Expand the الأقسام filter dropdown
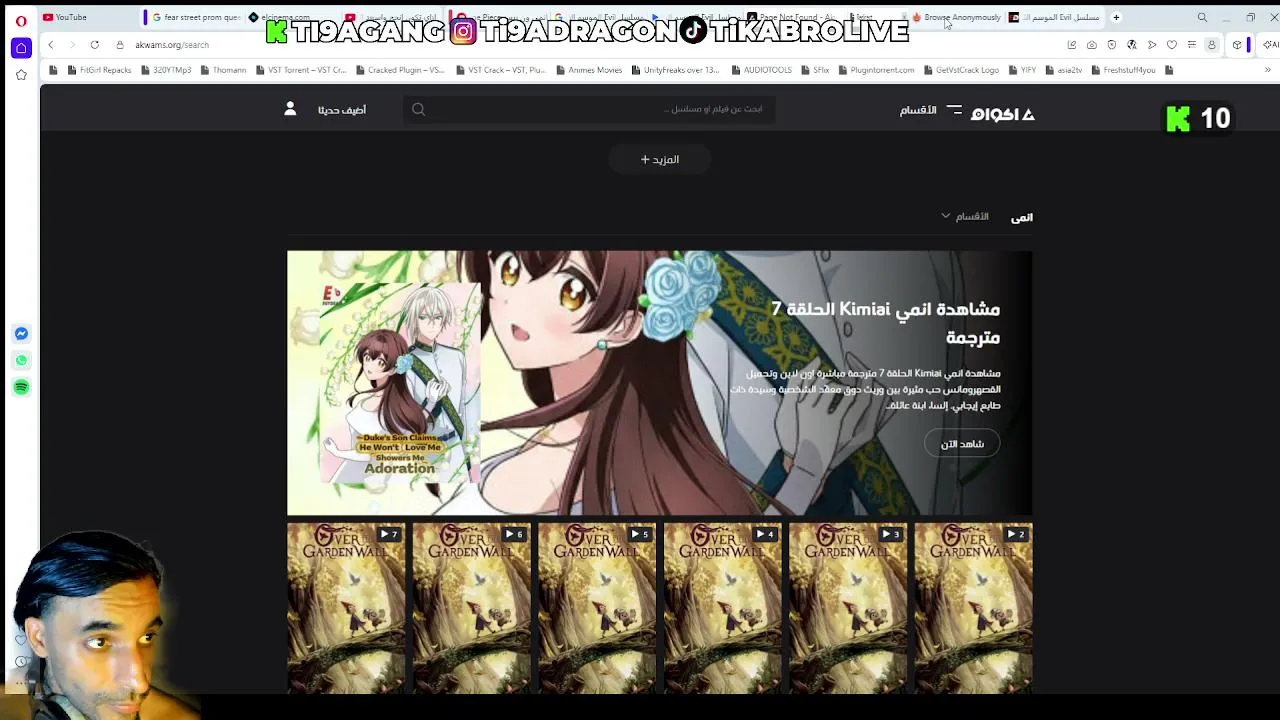 click(x=965, y=216)
